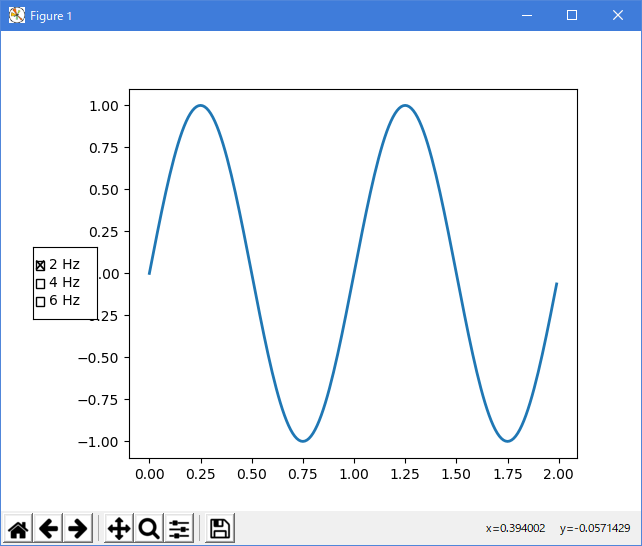This screenshot has height=546, width=642.
Task: Activate the Pan axes tool
Action: coord(119,528)
